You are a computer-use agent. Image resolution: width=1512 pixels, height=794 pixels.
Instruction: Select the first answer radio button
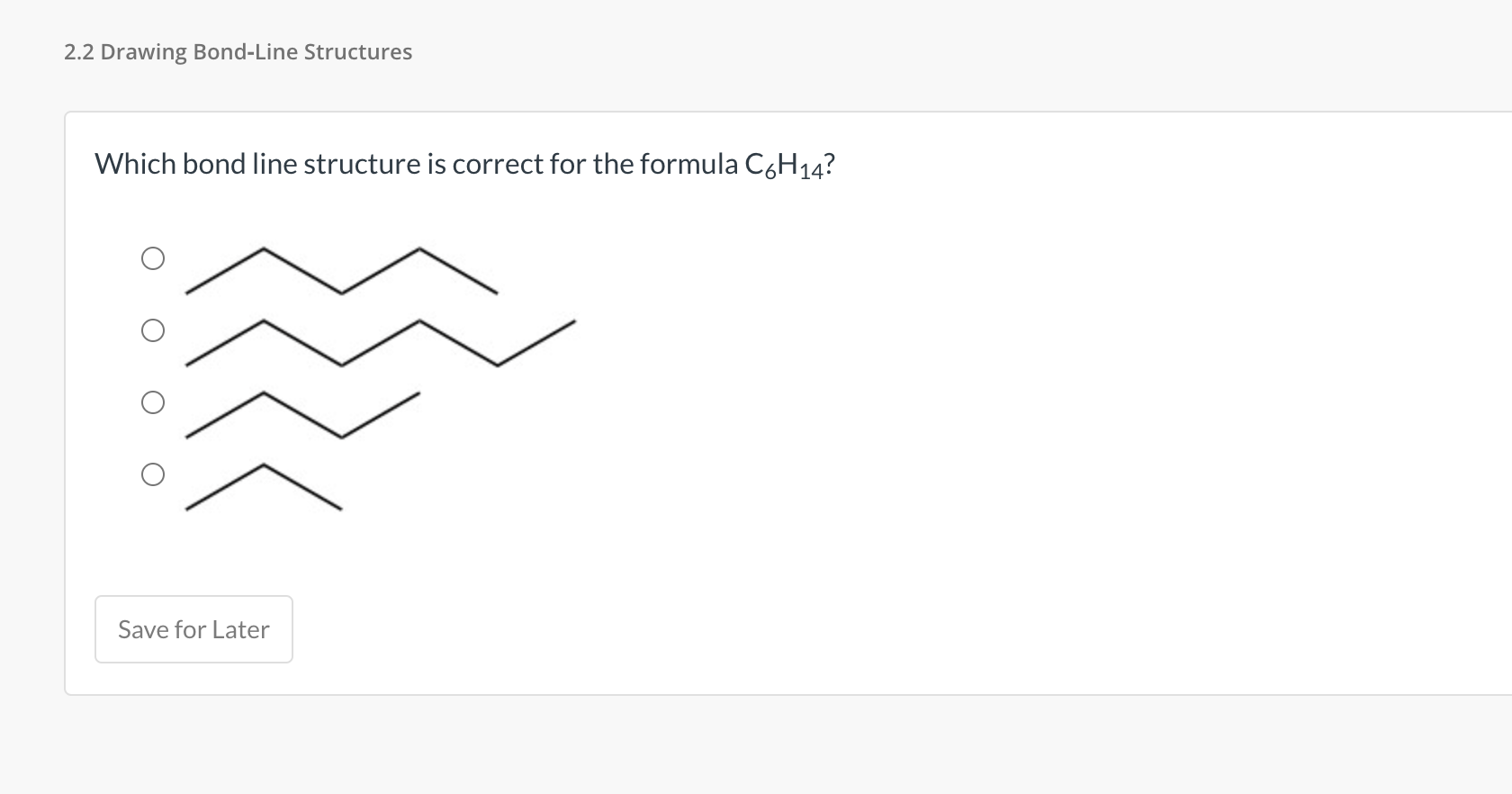[153, 258]
